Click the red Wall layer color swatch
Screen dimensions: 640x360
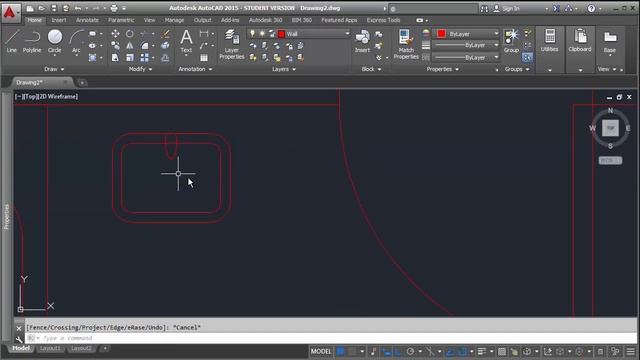pyautogui.click(x=282, y=34)
